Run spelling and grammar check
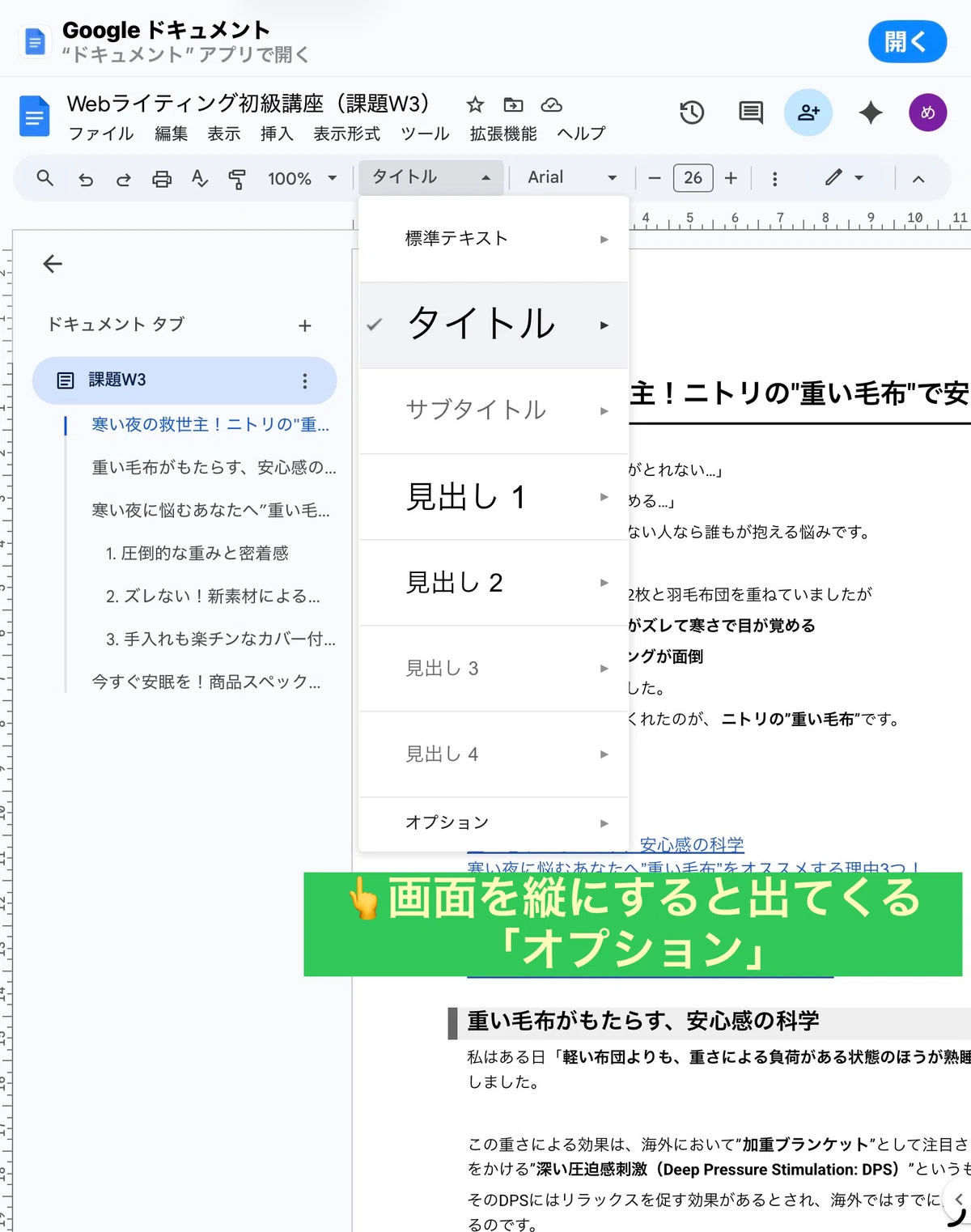Viewport: 971px width, 1232px height. point(200,178)
